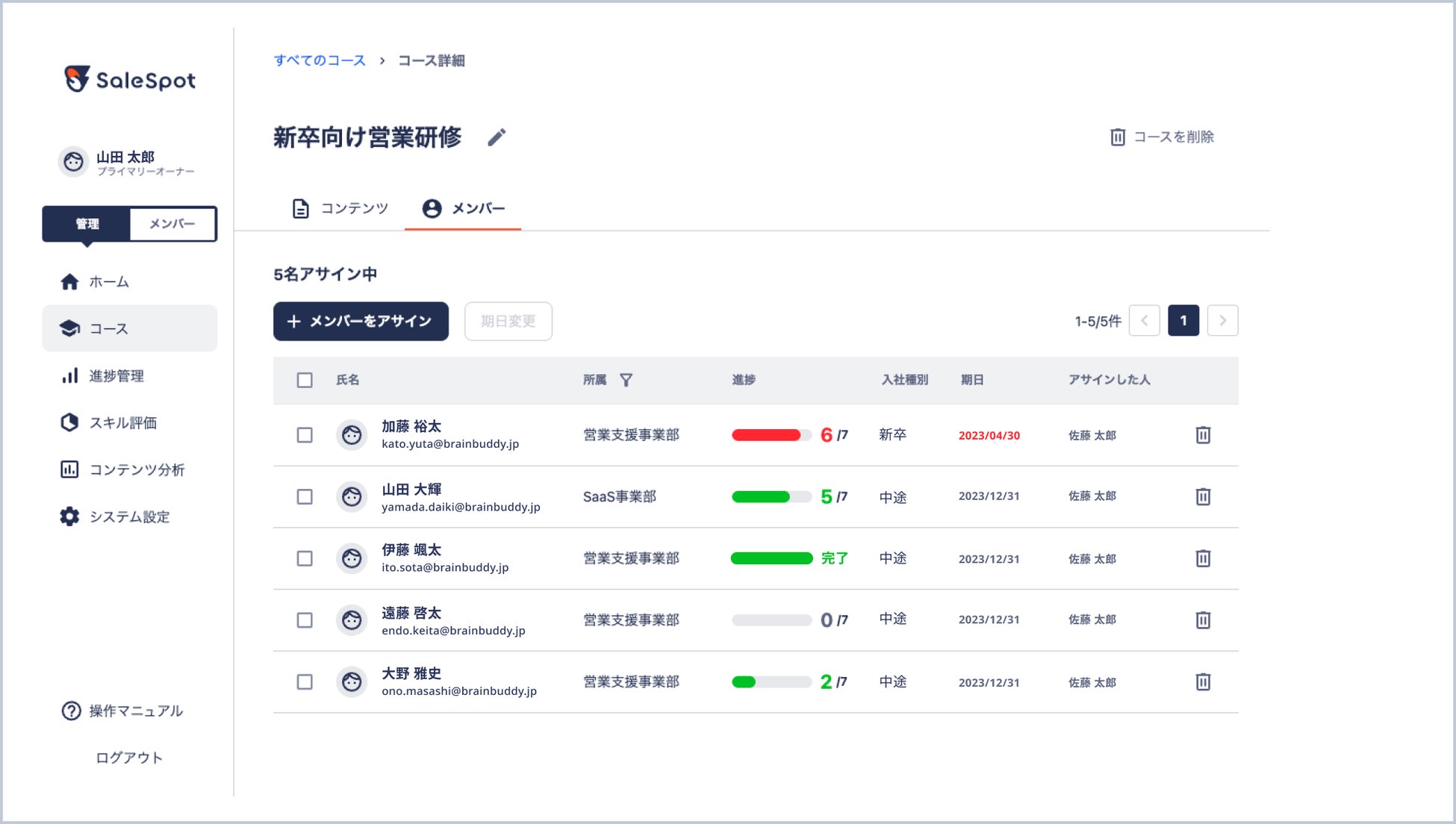Go to previous page with left chevron
The width and height of the screenshot is (1456, 824).
1144,321
